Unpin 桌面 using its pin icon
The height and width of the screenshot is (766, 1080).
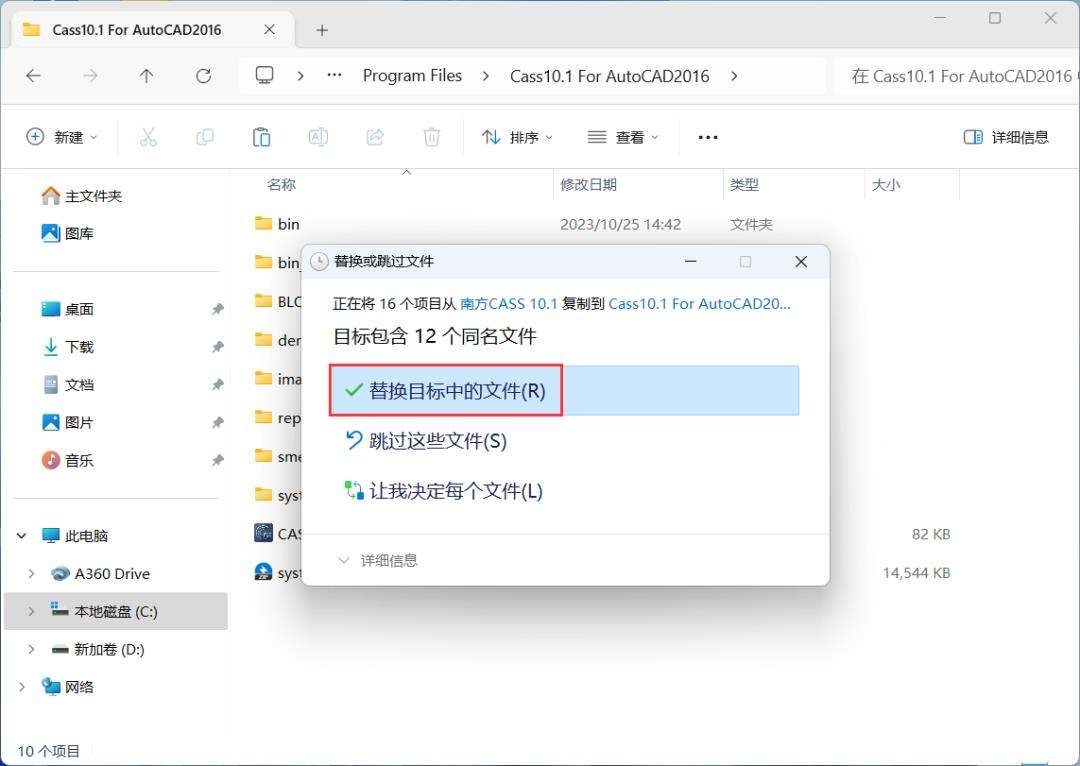218,309
